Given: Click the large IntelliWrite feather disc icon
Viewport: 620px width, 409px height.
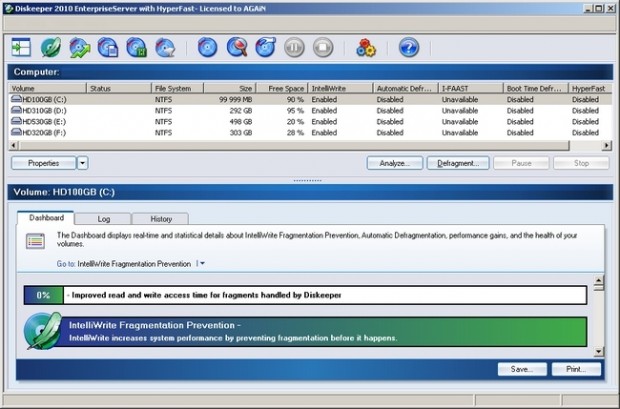Looking at the screenshot, I should pos(43,331).
